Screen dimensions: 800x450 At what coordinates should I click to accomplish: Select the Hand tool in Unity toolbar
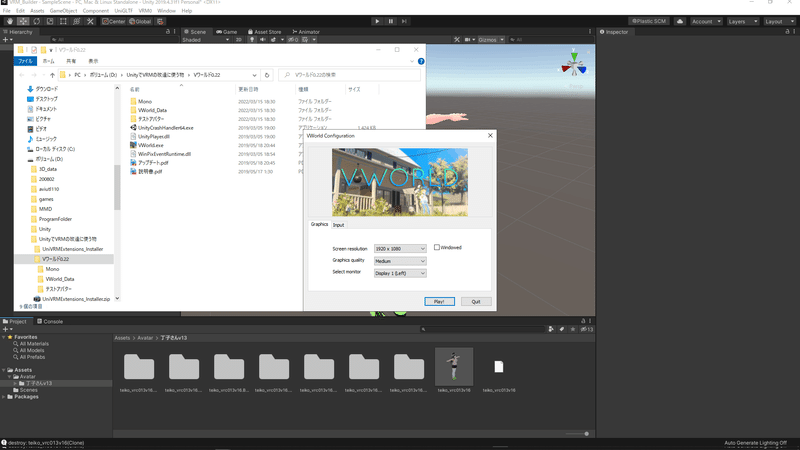(10, 21)
